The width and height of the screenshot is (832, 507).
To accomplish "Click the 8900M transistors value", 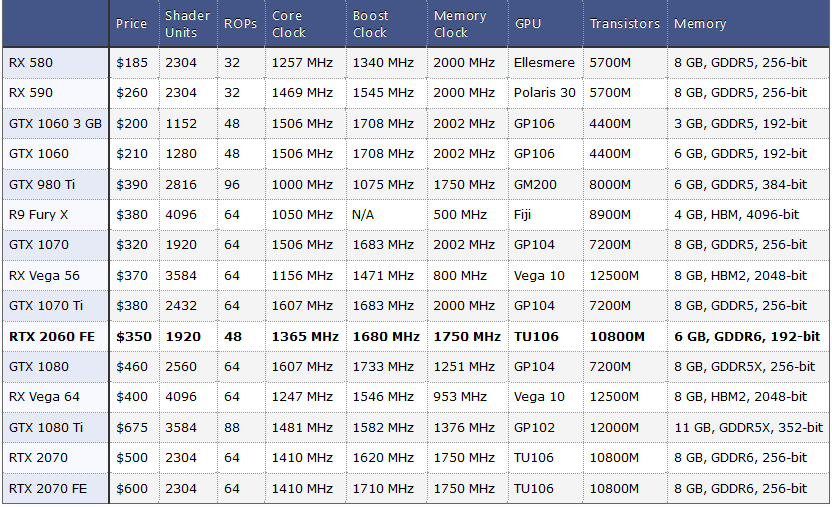I will click(610, 215).
